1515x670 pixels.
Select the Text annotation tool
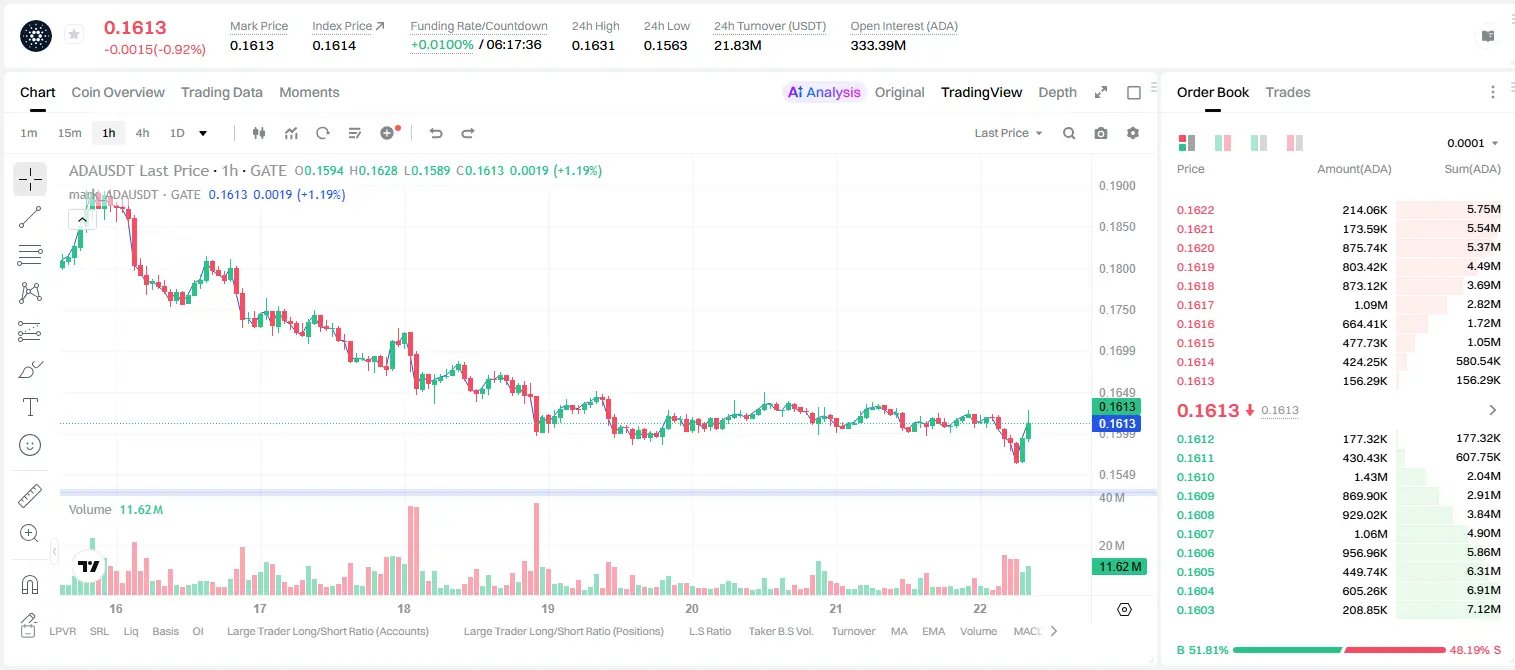click(30, 407)
